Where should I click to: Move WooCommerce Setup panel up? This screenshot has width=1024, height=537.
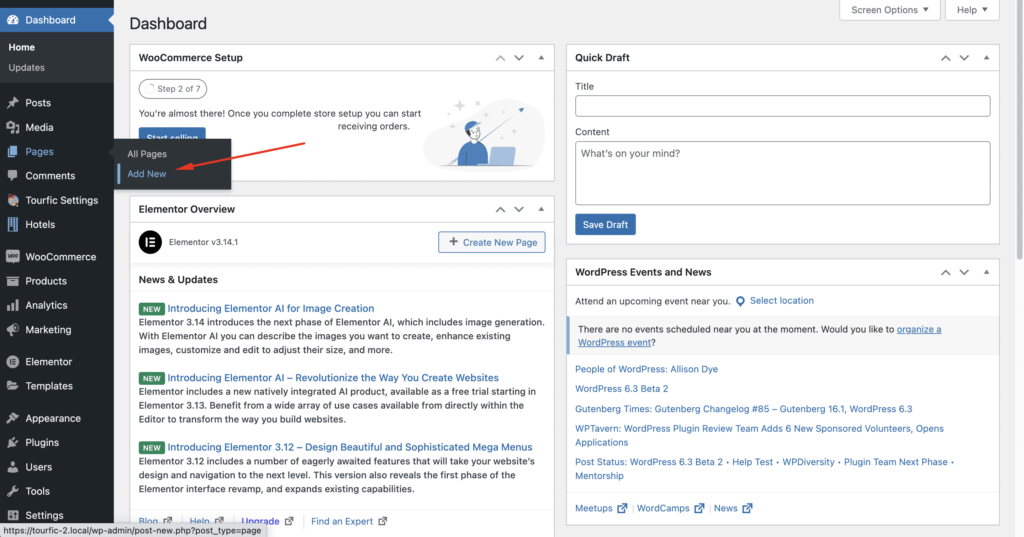click(500, 57)
